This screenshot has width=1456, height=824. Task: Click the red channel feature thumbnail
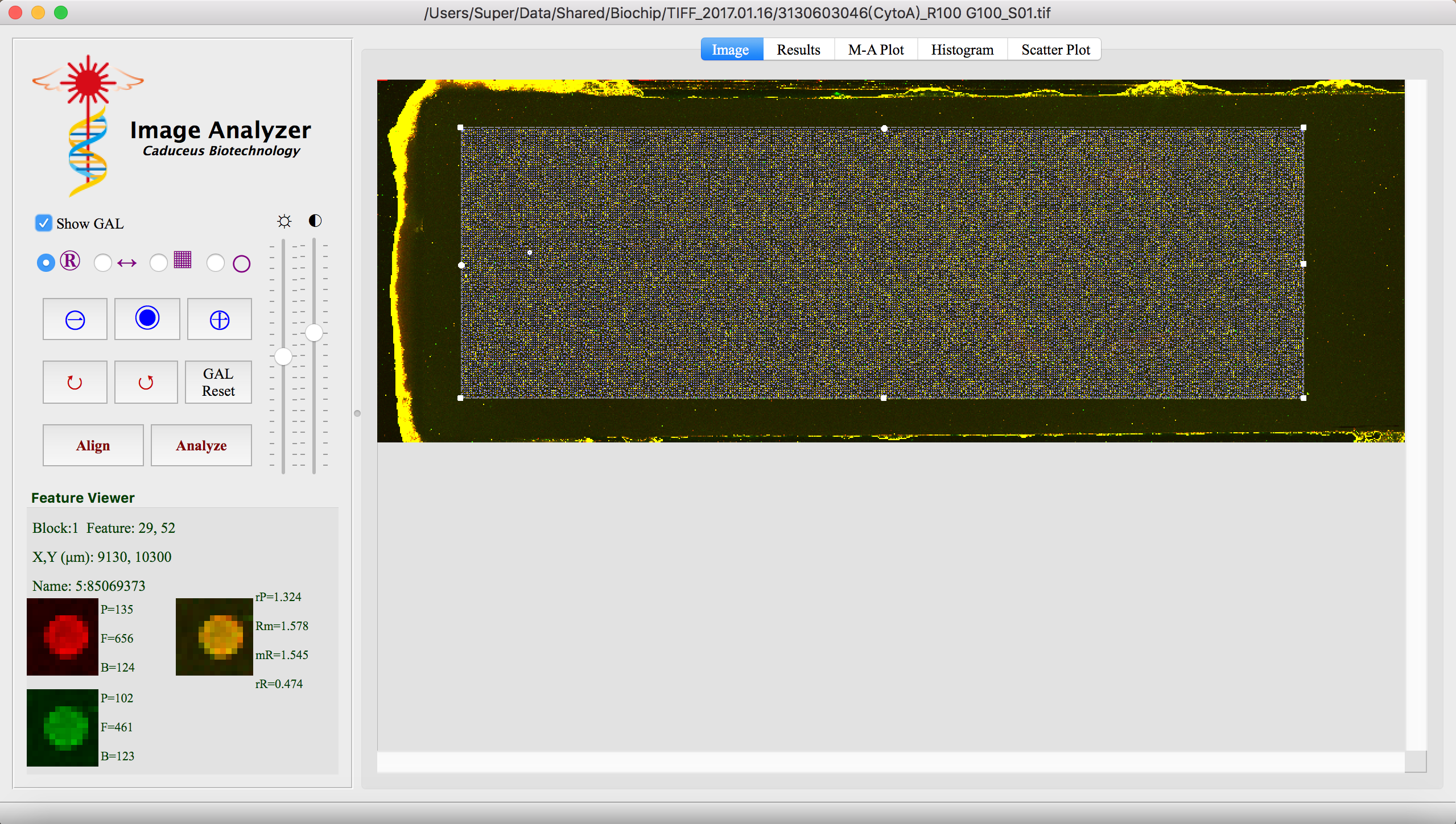(63, 636)
